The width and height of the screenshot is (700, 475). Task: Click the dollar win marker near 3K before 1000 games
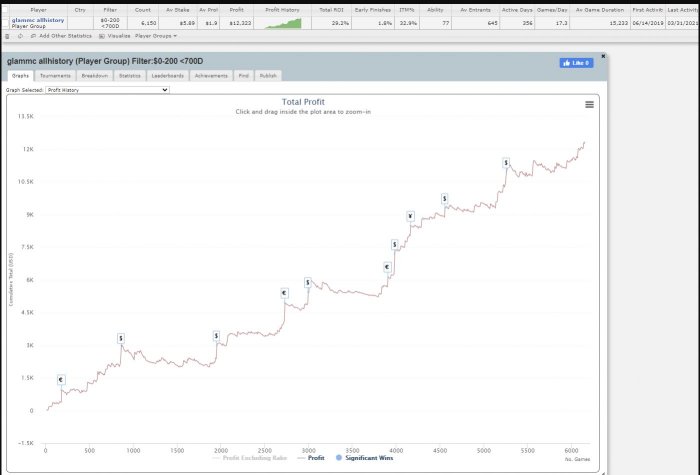(121, 338)
